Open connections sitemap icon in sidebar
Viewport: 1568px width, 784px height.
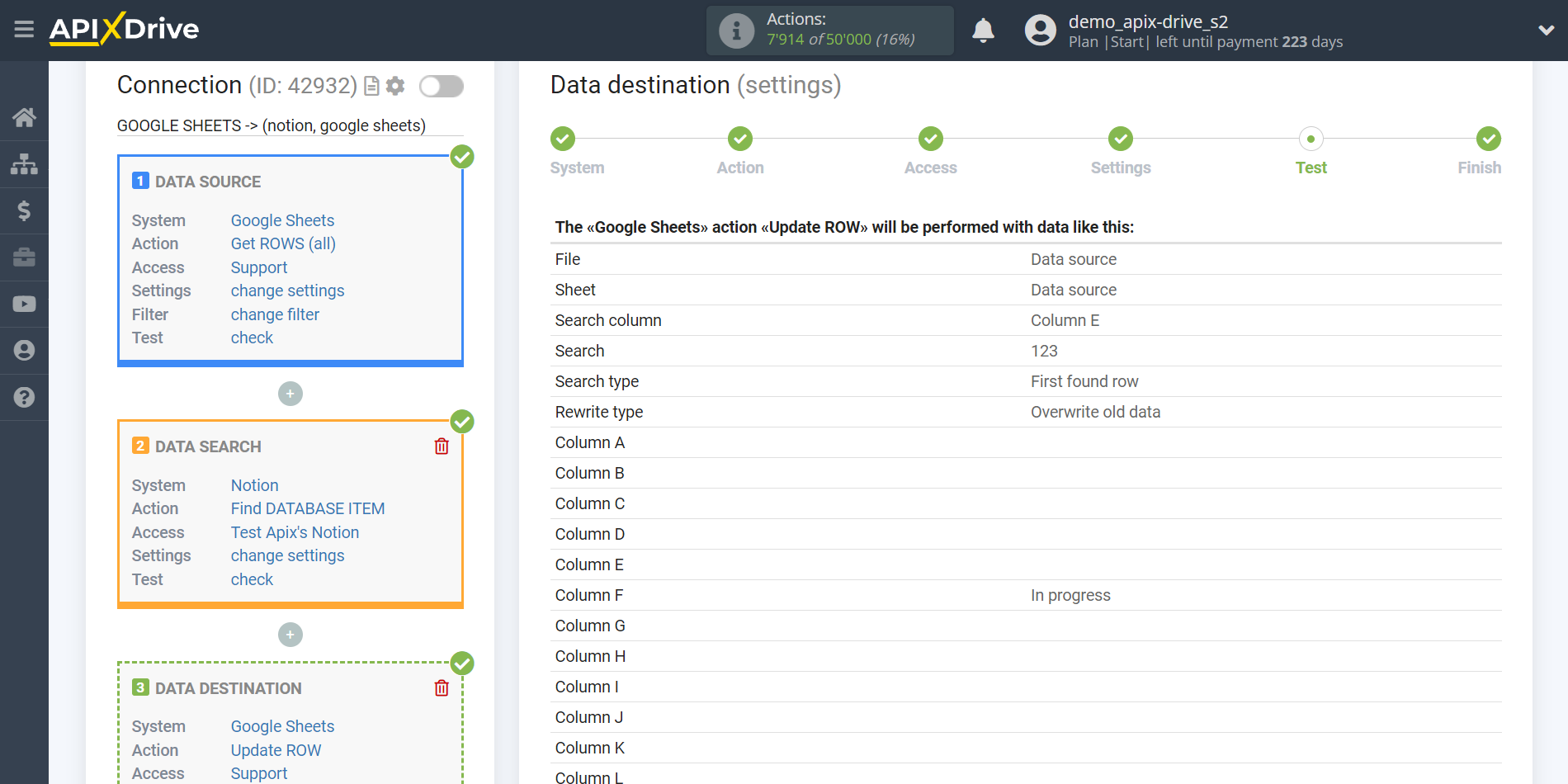coord(24,164)
